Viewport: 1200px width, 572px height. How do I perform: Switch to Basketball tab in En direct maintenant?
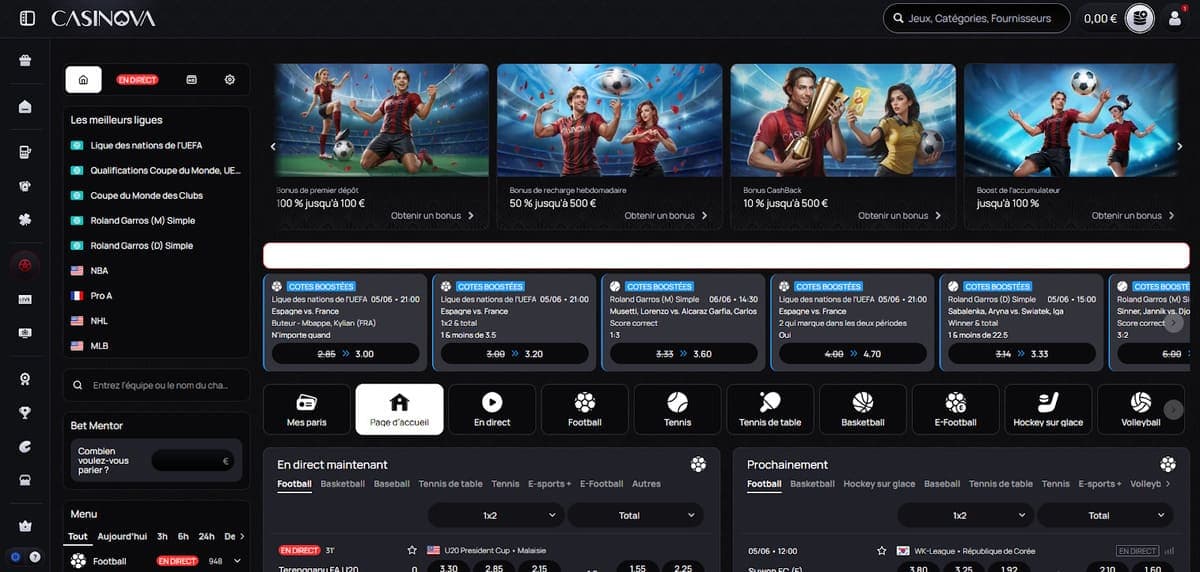click(342, 484)
